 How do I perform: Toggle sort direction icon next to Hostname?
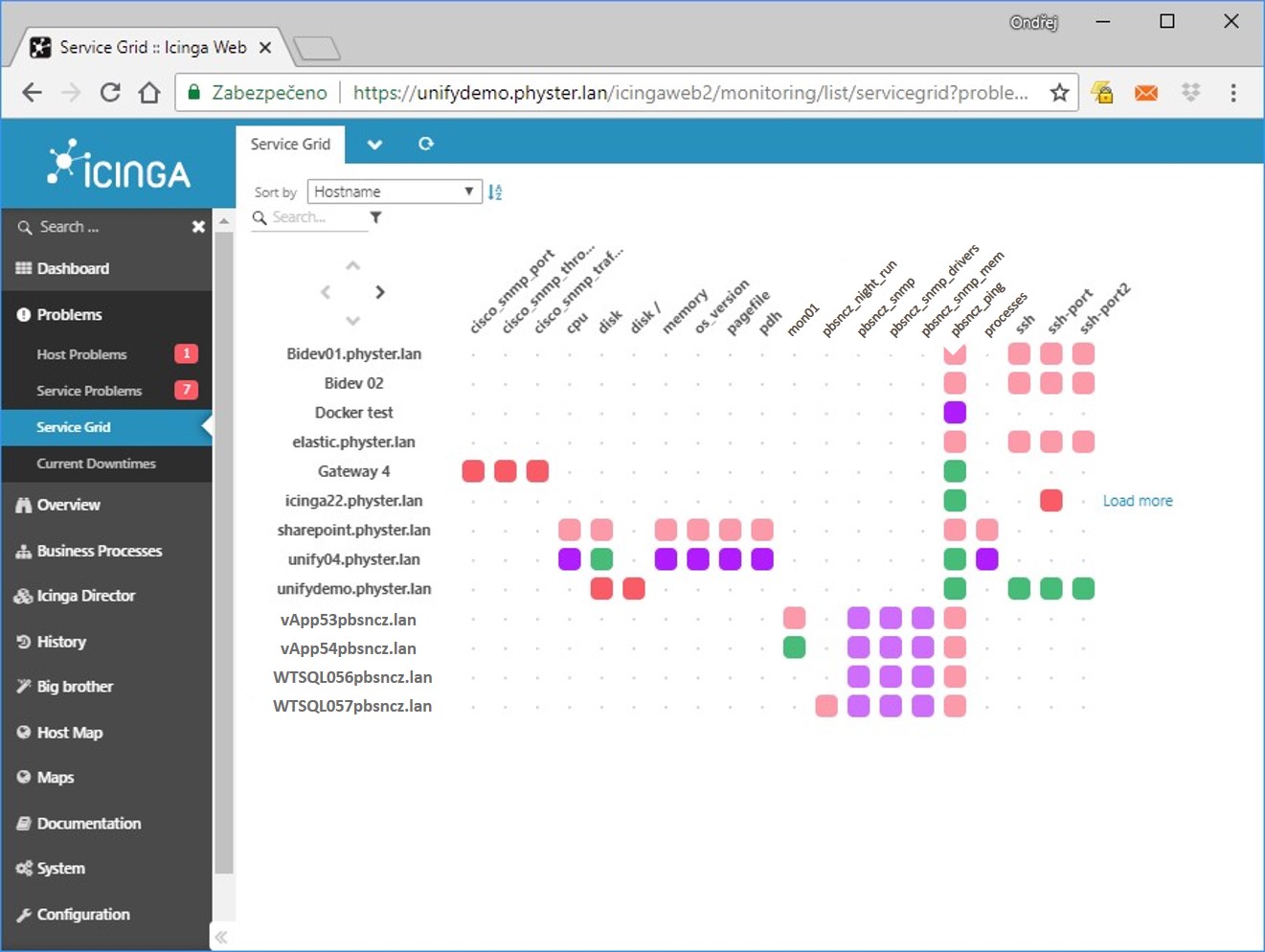click(495, 192)
